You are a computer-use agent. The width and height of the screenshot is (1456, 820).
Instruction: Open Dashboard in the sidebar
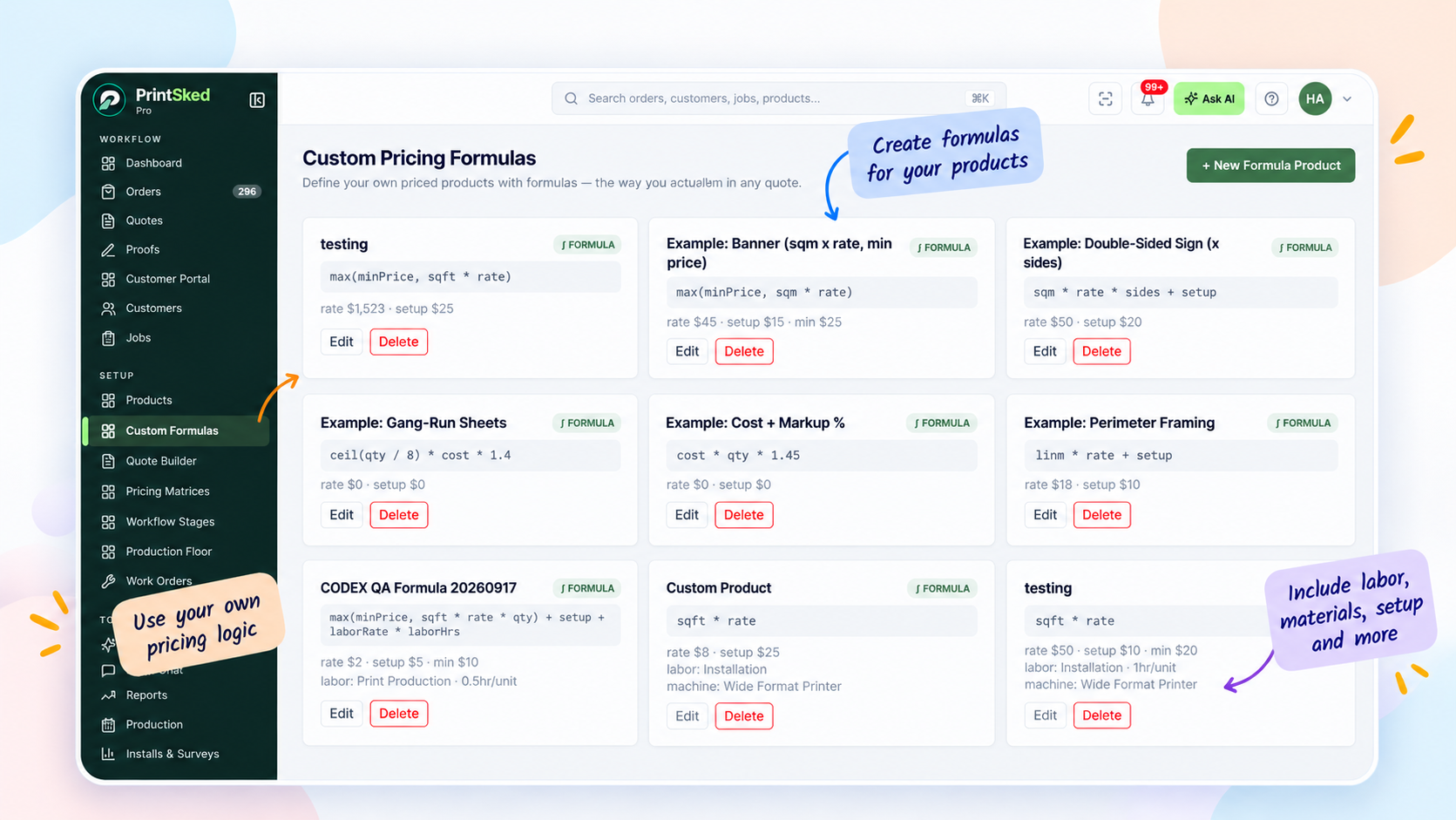click(x=153, y=163)
